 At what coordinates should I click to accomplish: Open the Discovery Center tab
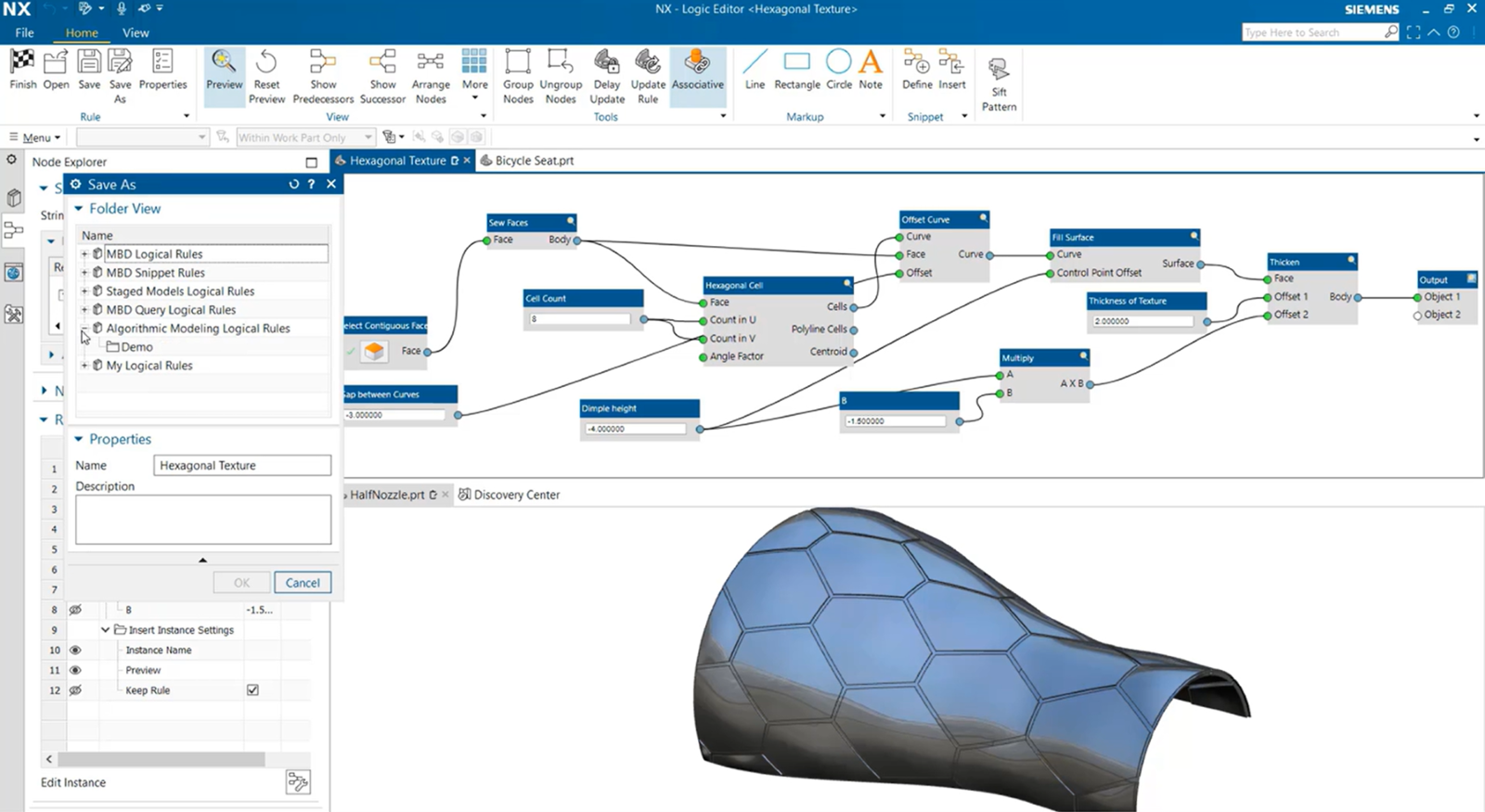coord(510,495)
